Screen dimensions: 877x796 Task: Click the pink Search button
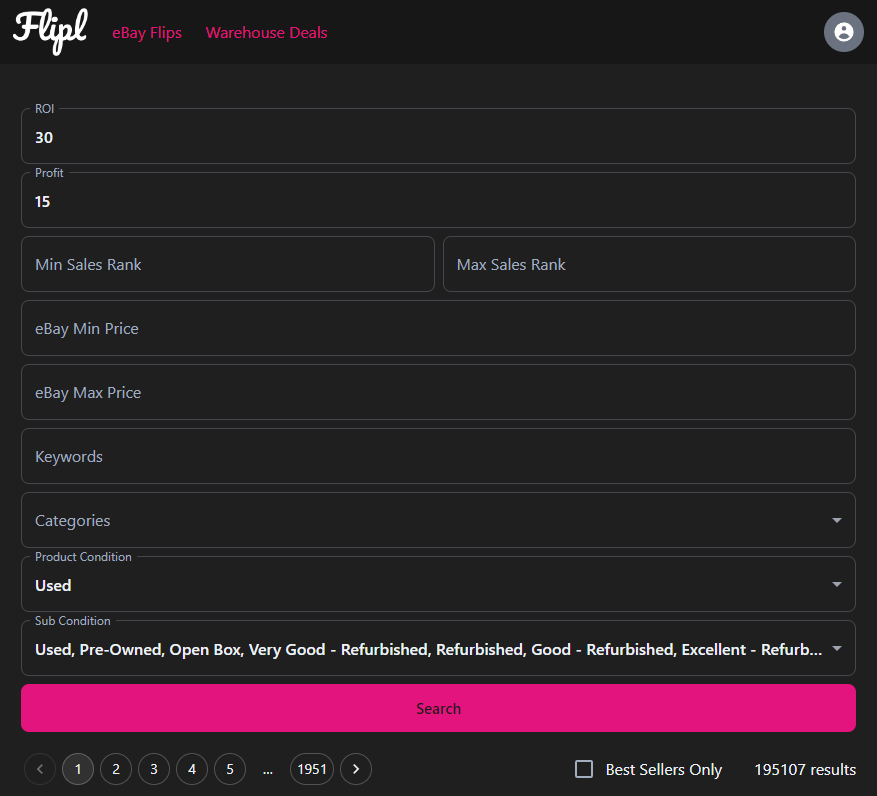click(438, 708)
